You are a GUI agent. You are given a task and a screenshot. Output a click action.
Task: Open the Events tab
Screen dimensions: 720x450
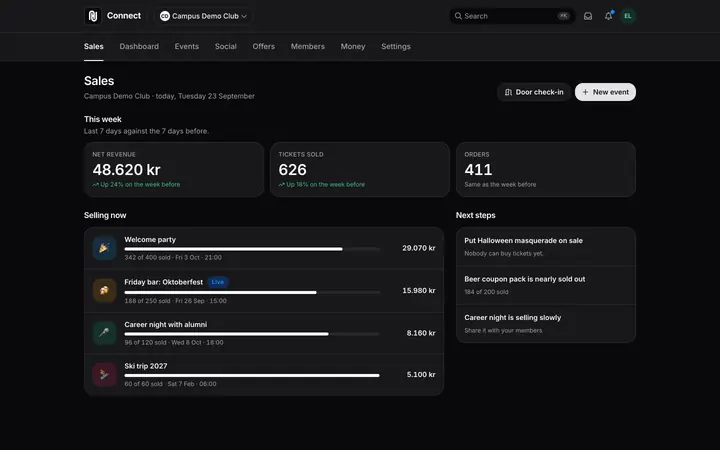pos(186,46)
